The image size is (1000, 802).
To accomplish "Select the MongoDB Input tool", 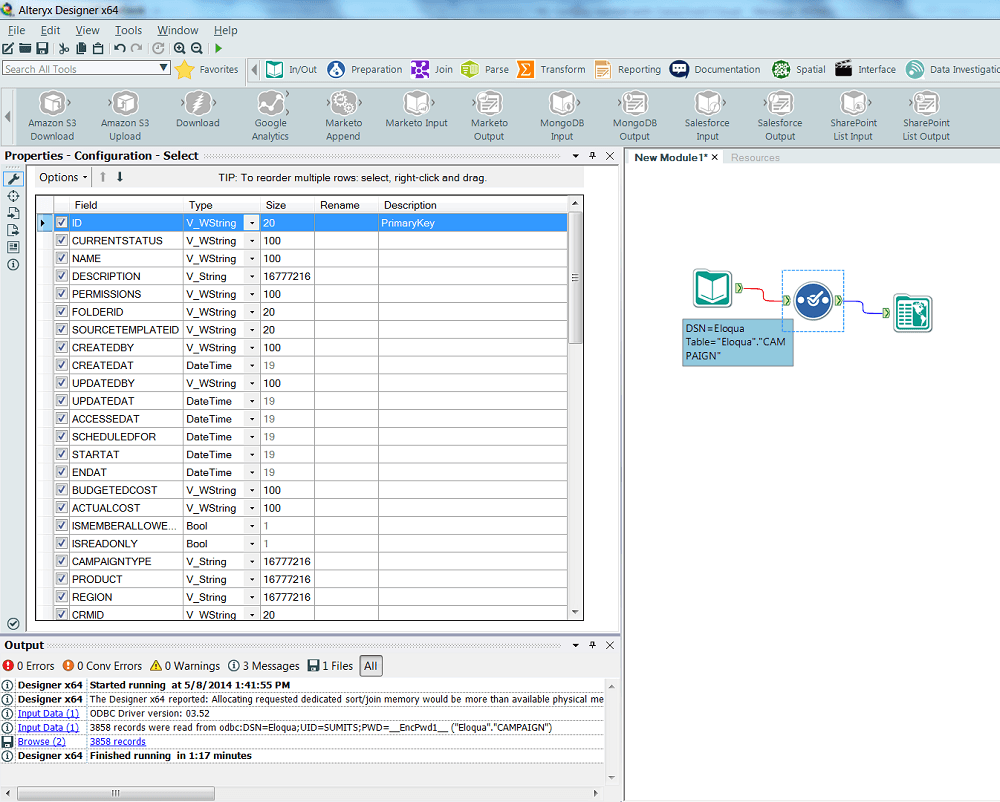I will tap(562, 116).
